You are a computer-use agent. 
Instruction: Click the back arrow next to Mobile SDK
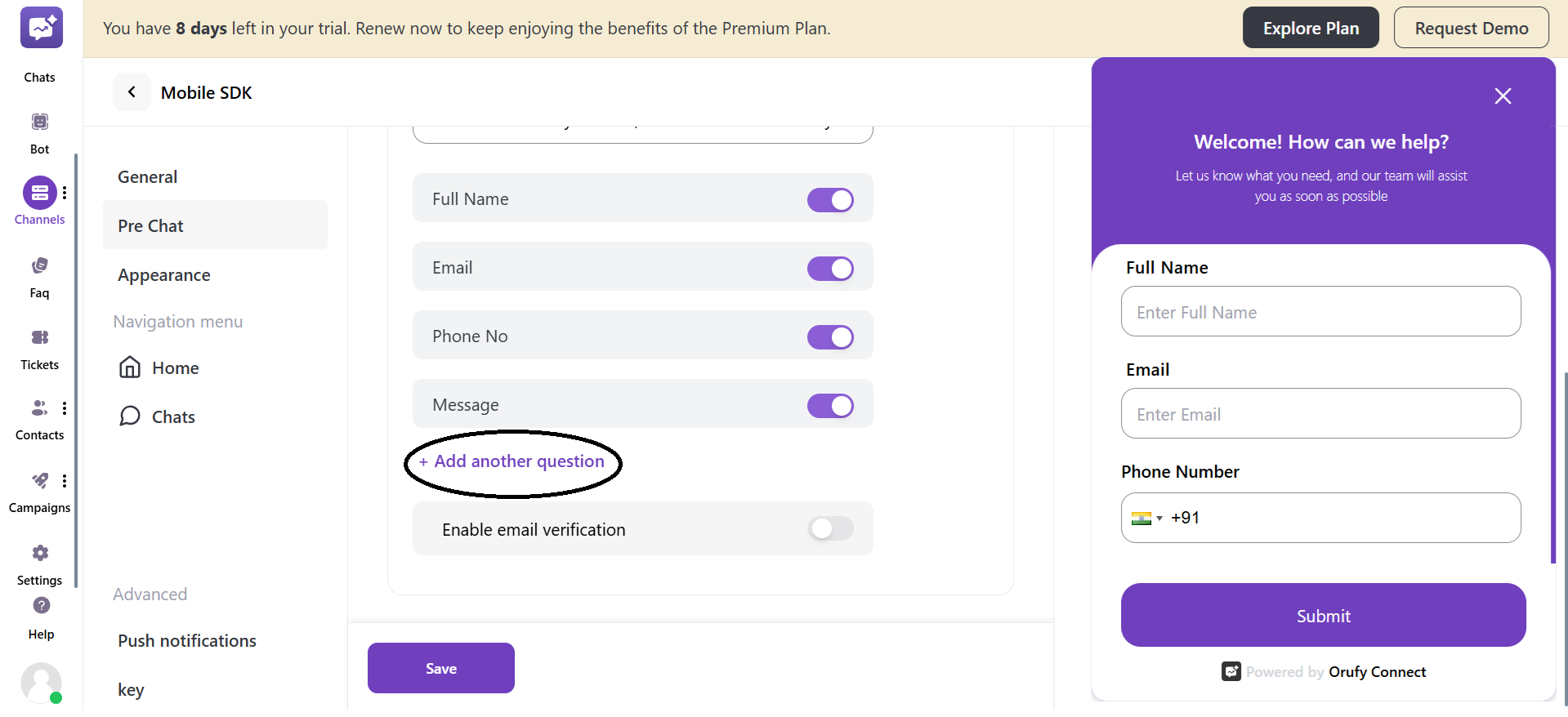tap(132, 91)
